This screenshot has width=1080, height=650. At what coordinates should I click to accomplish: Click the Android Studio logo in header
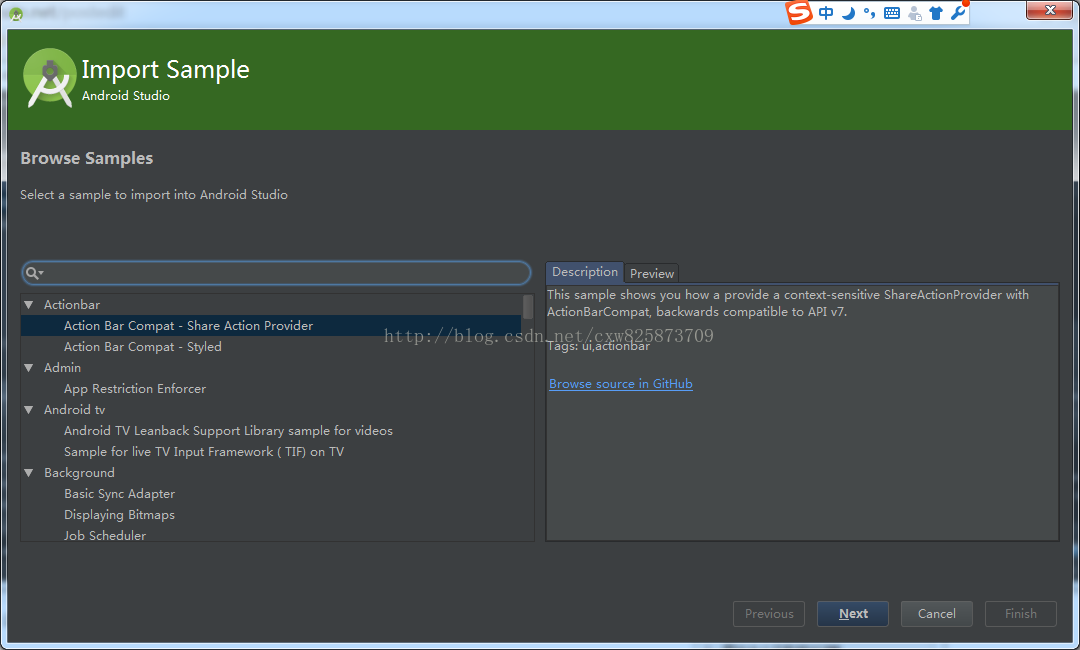[x=50, y=78]
